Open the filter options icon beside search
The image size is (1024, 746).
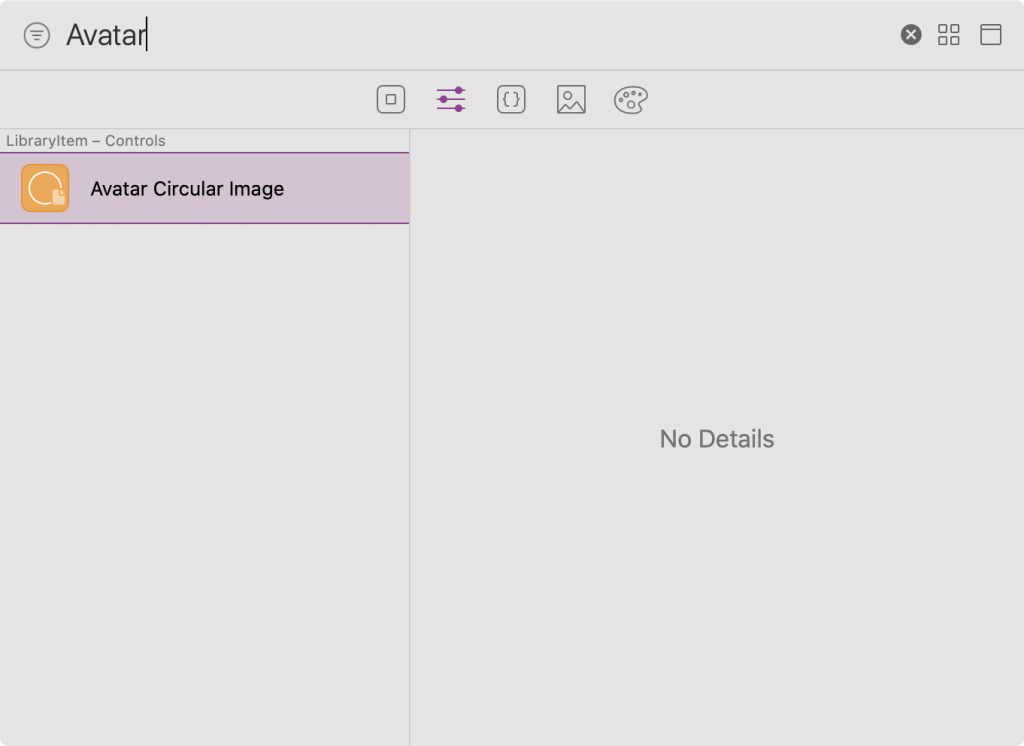pos(37,35)
